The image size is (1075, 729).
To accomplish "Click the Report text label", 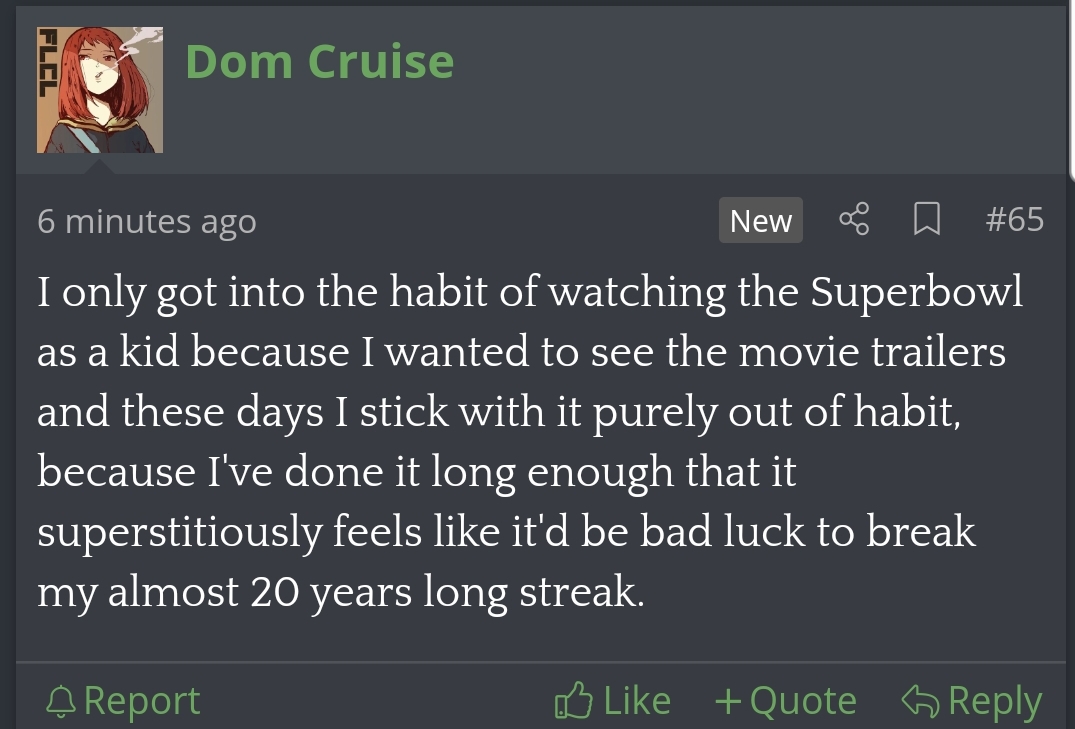I will [142, 701].
